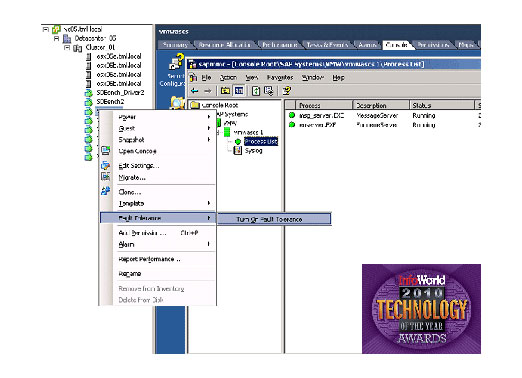
Task: Click the MMC Back arrow toolbar icon
Action: (x=195, y=91)
